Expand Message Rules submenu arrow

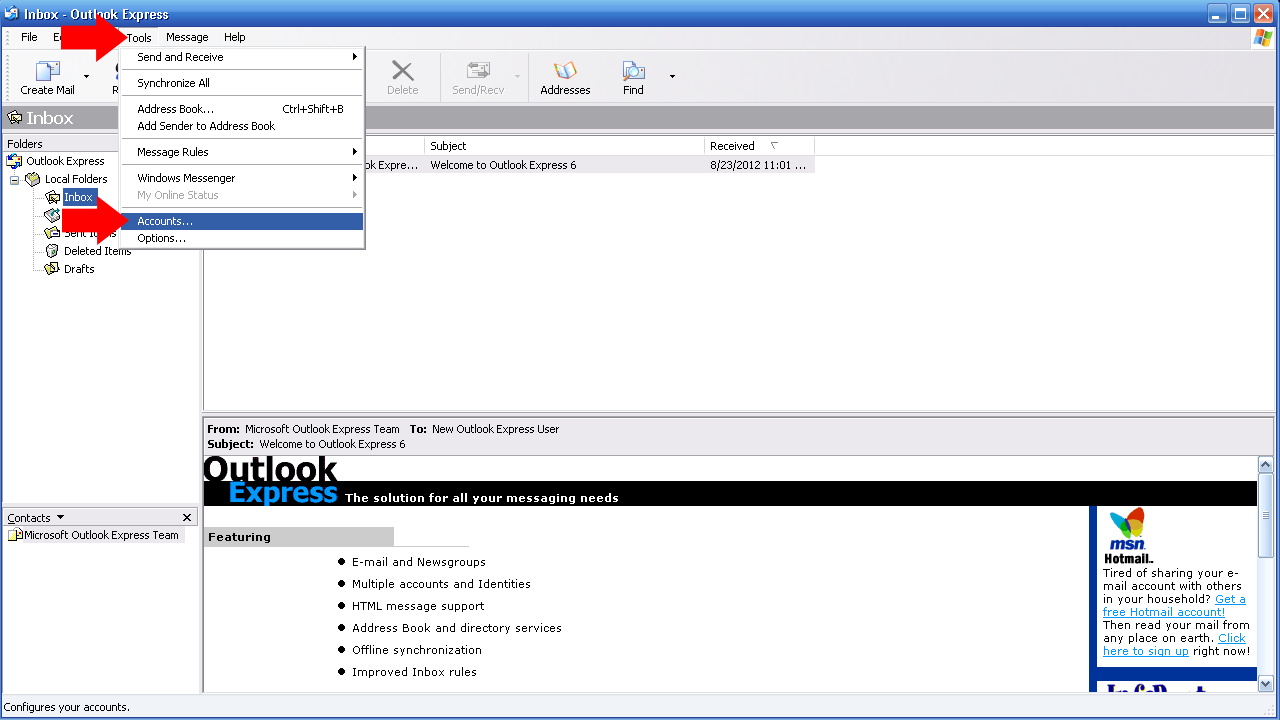pos(354,152)
